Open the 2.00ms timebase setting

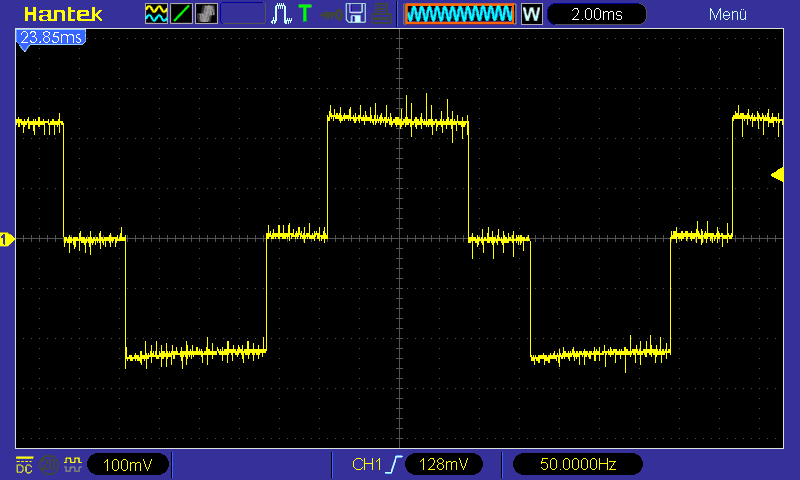tap(597, 14)
